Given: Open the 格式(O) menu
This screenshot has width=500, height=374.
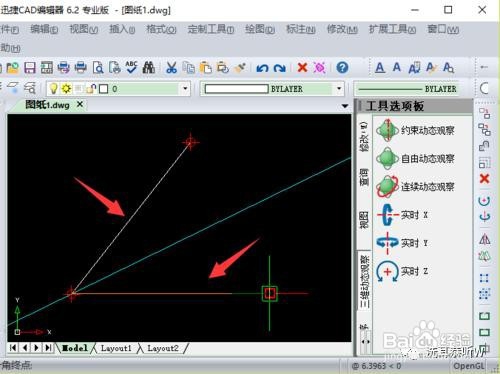Looking at the screenshot, I should point(161,30).
